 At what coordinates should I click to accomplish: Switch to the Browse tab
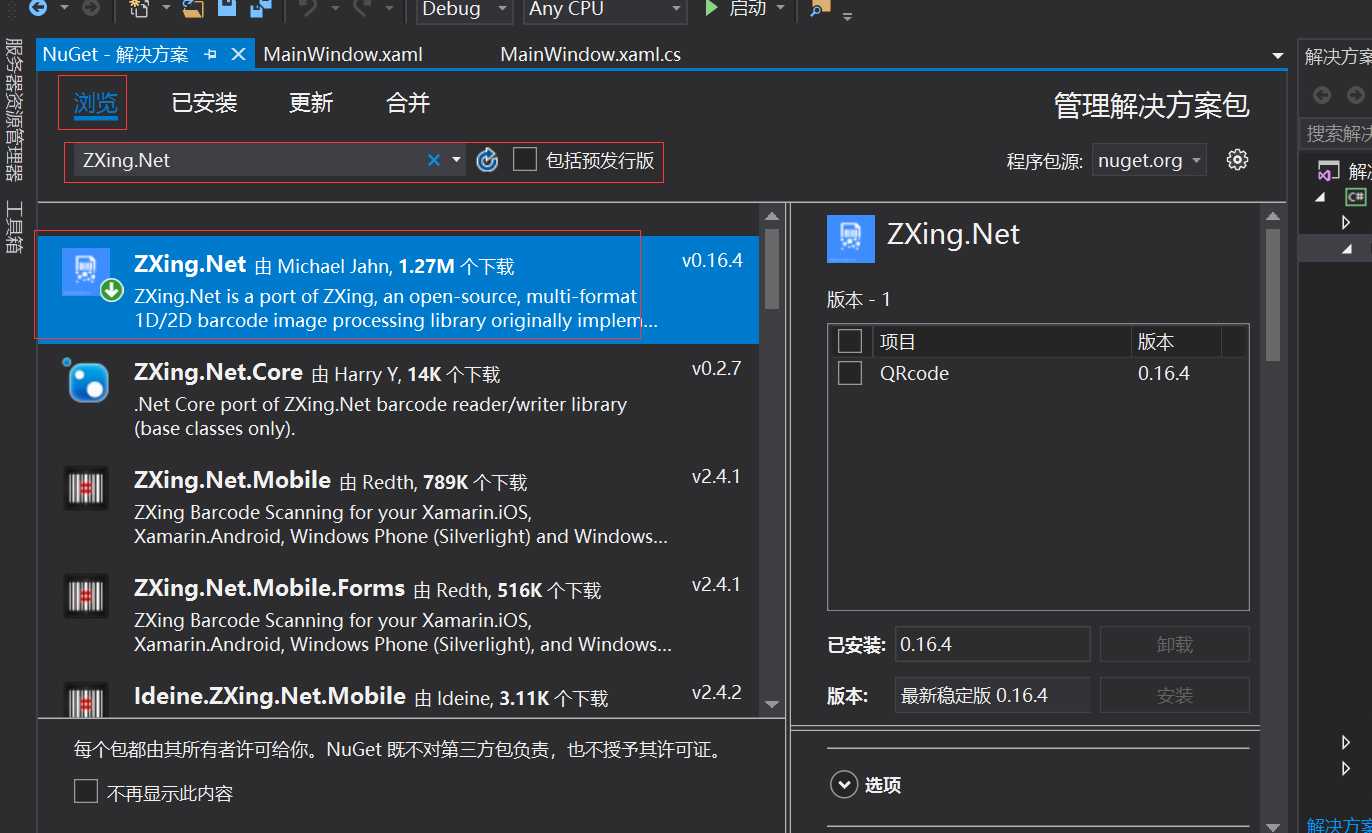click(x=95, y=102)
